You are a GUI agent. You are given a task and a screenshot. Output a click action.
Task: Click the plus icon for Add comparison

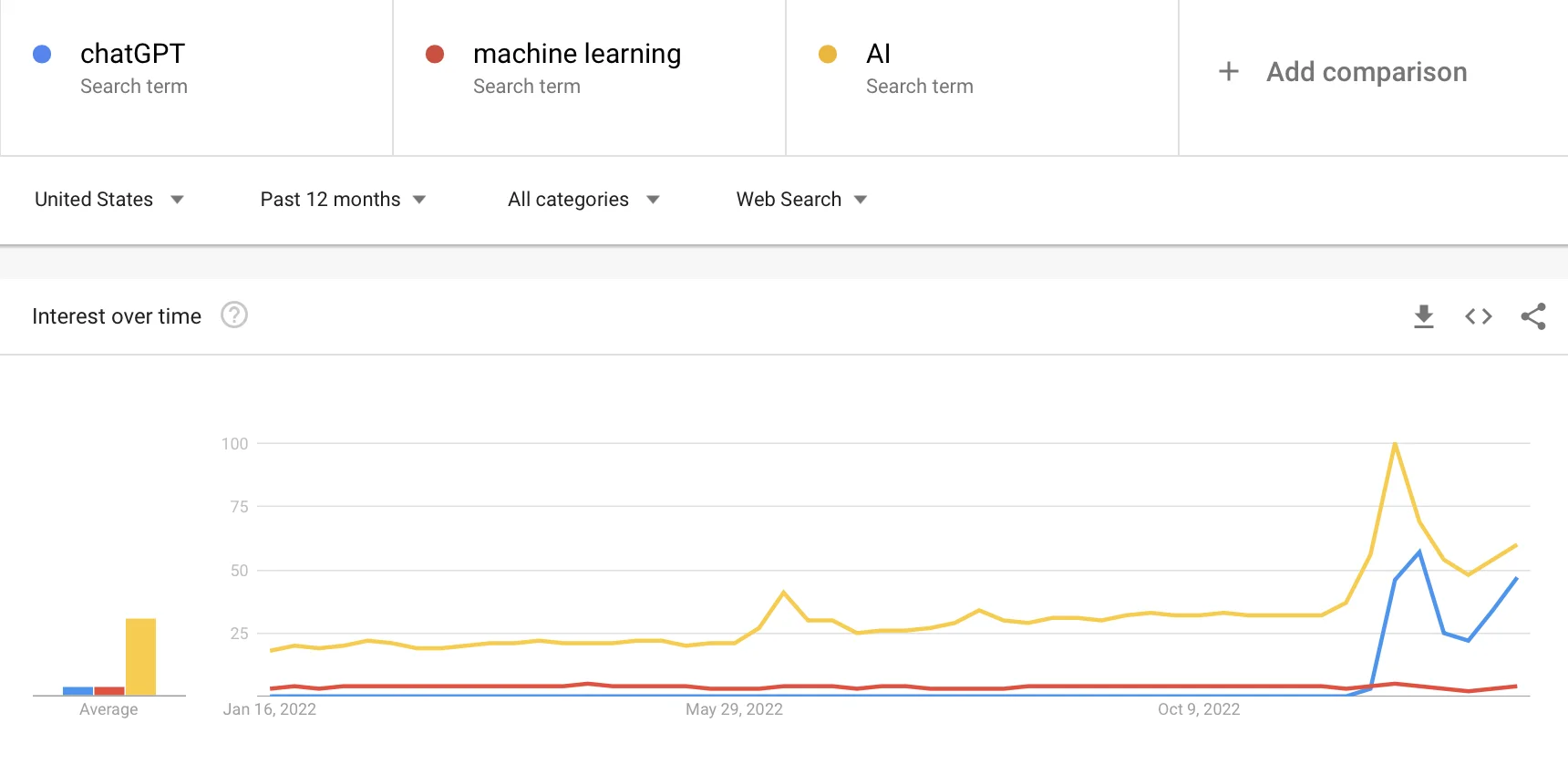(1228, 72)
